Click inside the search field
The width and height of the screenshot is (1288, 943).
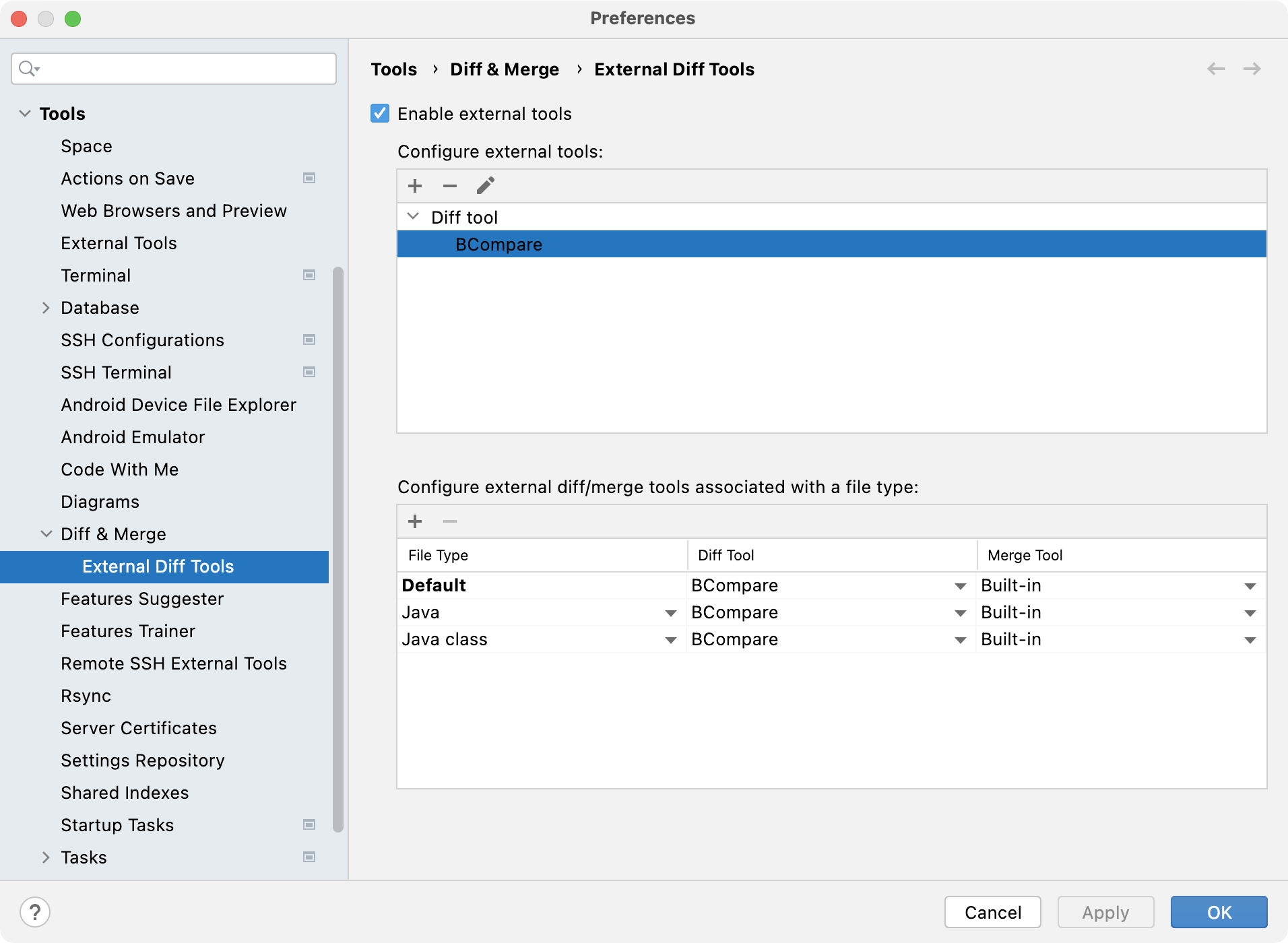click(x=168, y=68)
